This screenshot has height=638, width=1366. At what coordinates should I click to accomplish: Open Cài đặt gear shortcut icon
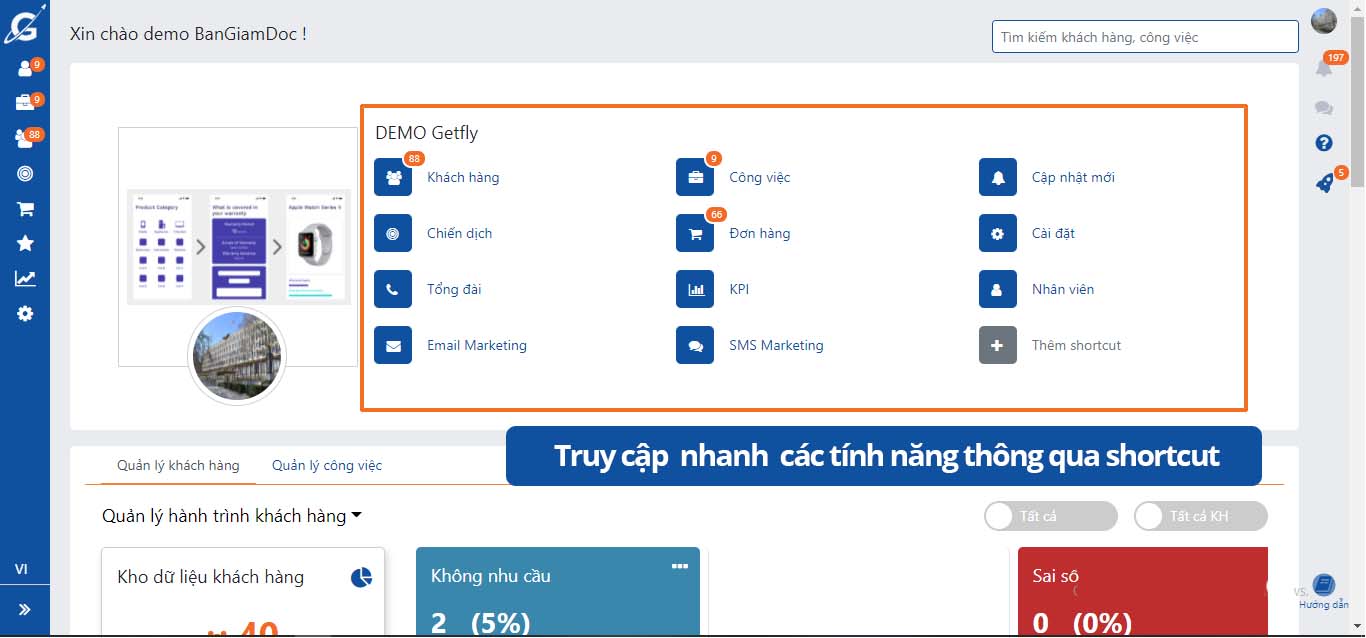tap(998, 233)
